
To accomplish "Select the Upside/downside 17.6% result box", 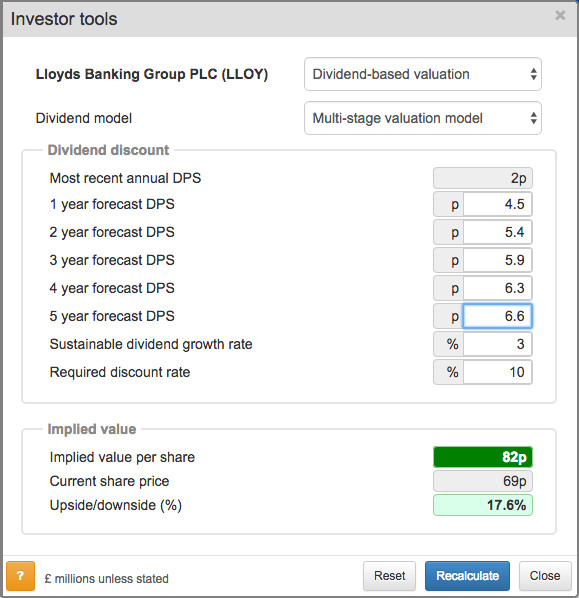I will pyautogui.click(x=482, y=505).
